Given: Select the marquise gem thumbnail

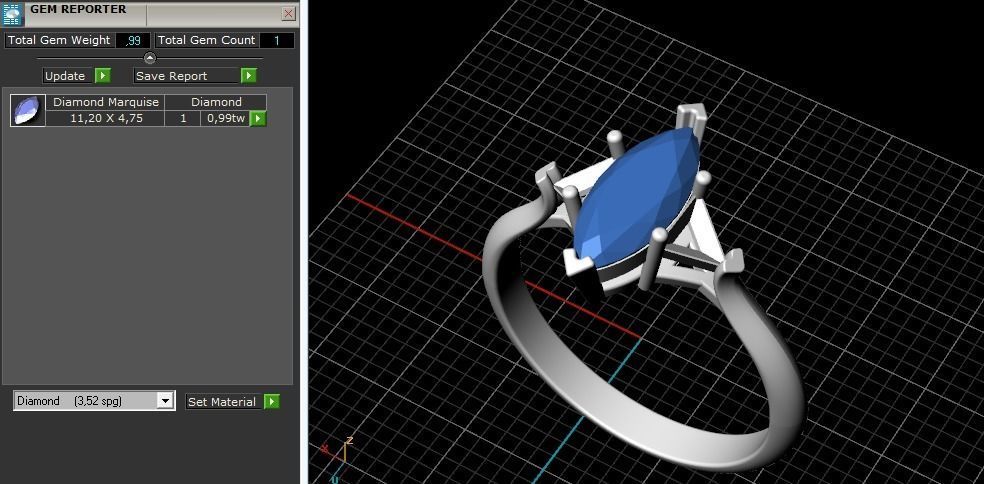Looking at the screenshot, I should point(28,110).
